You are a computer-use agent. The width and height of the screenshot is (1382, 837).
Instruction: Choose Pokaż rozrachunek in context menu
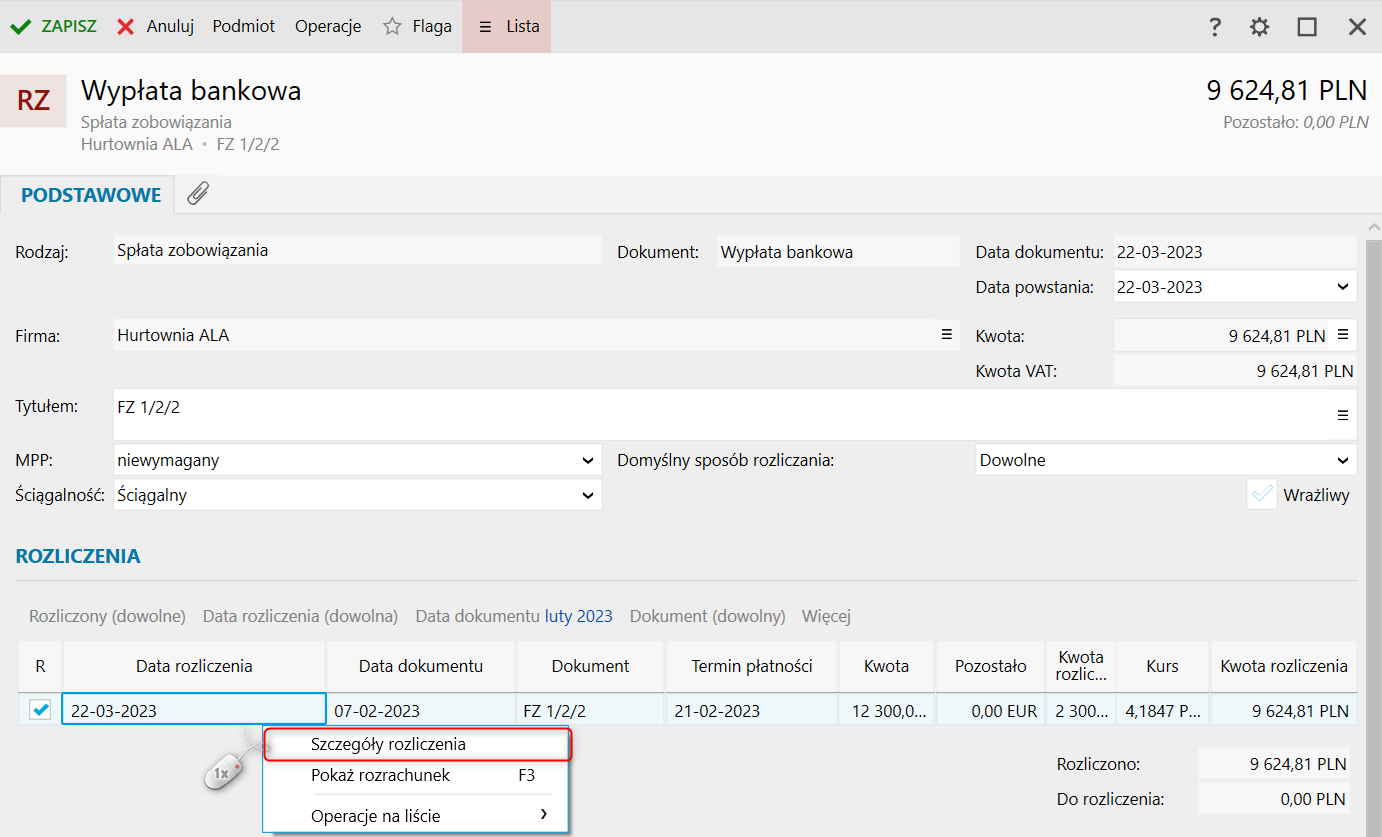coord(380,775)
